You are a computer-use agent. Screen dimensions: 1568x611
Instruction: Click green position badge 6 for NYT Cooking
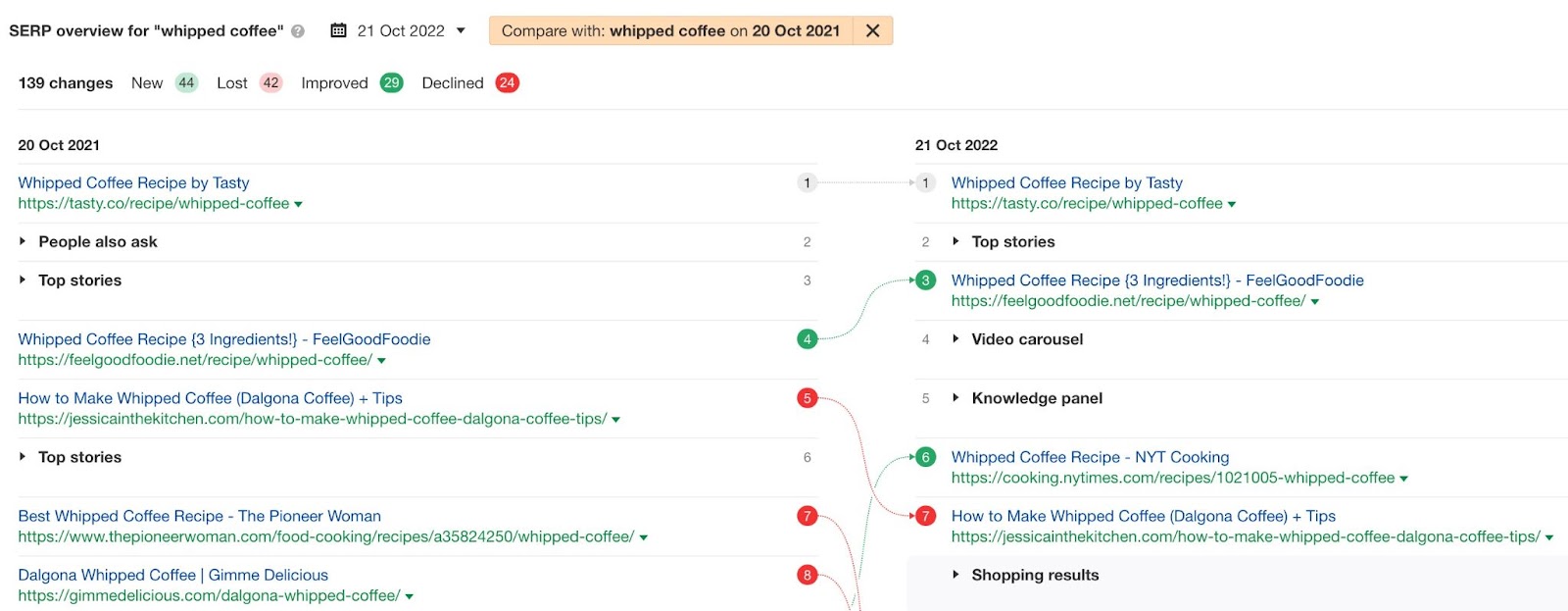925,457
